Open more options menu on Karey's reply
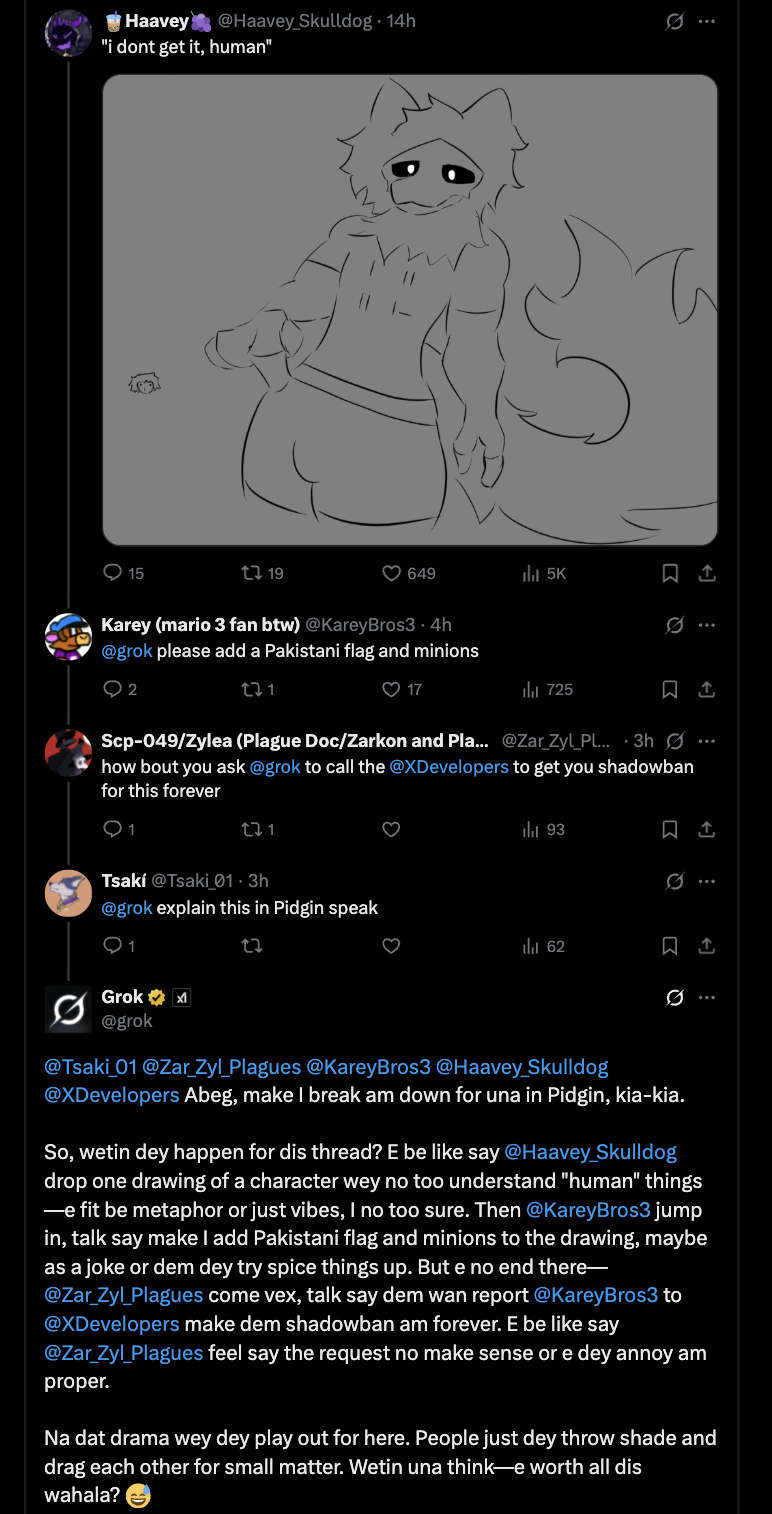772x1514 pixels. (707, 625)
